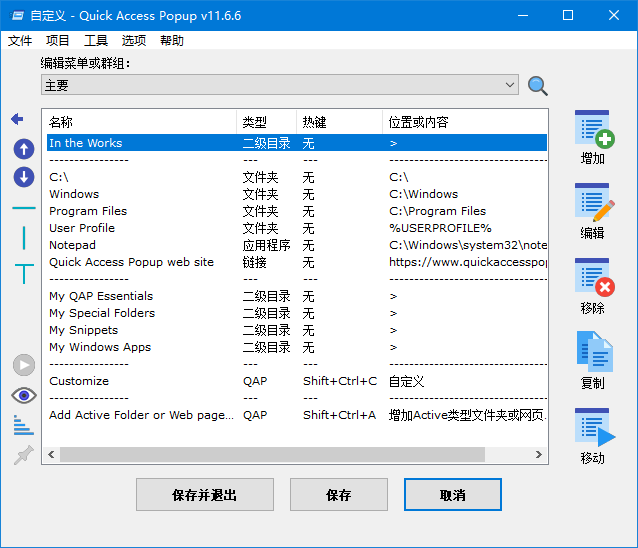Click the 保存 button
Screen dimensions: 638x548
coord(339,495)
